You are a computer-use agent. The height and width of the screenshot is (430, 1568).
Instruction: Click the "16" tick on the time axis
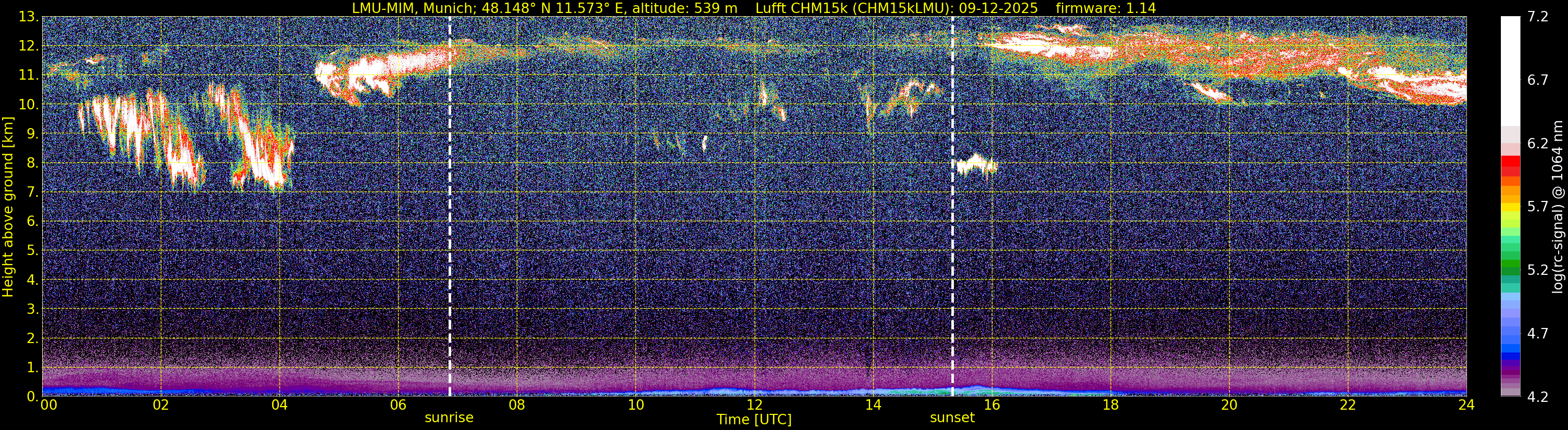(x=991, y=406)
